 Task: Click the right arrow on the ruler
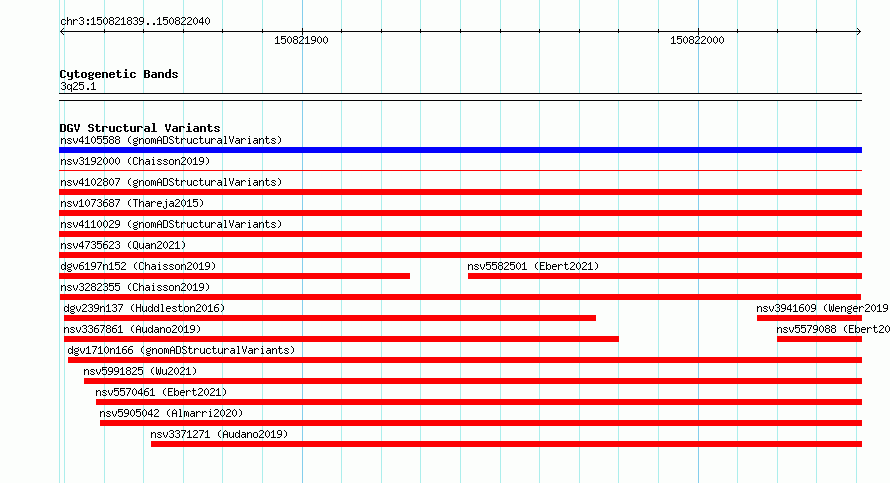click(859, 32)
